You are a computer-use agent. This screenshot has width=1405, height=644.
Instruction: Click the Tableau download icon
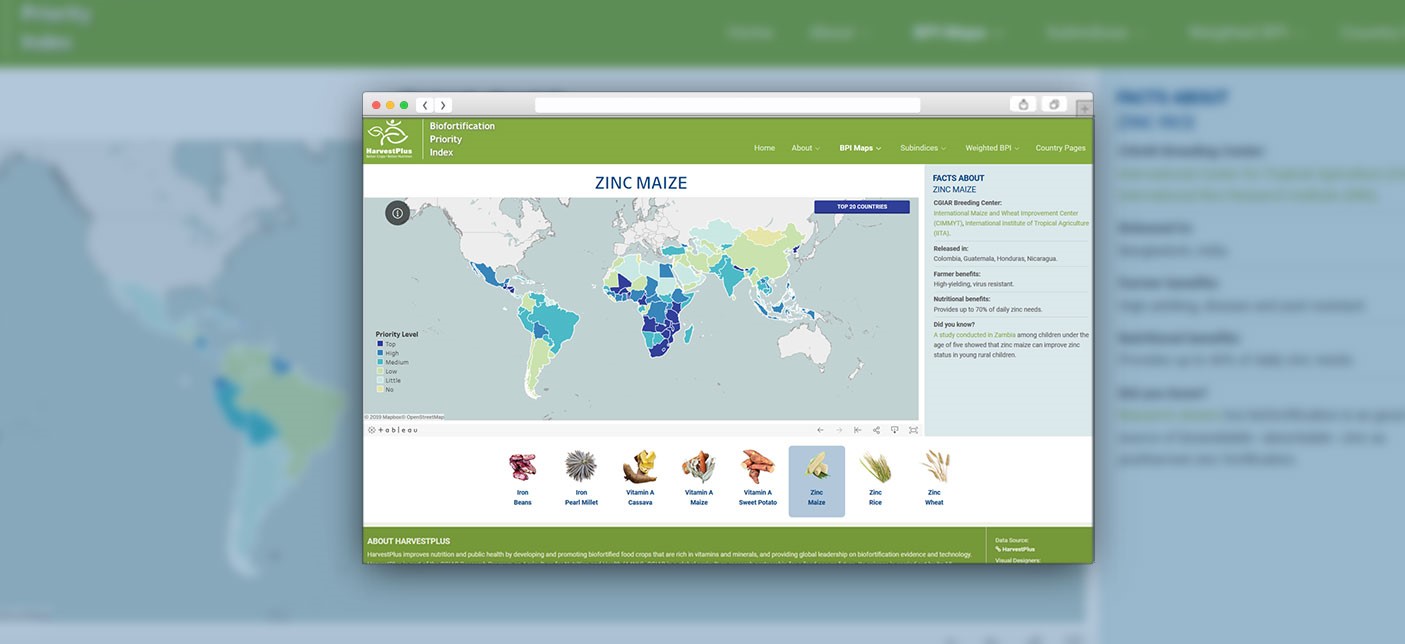pos(895,429)
